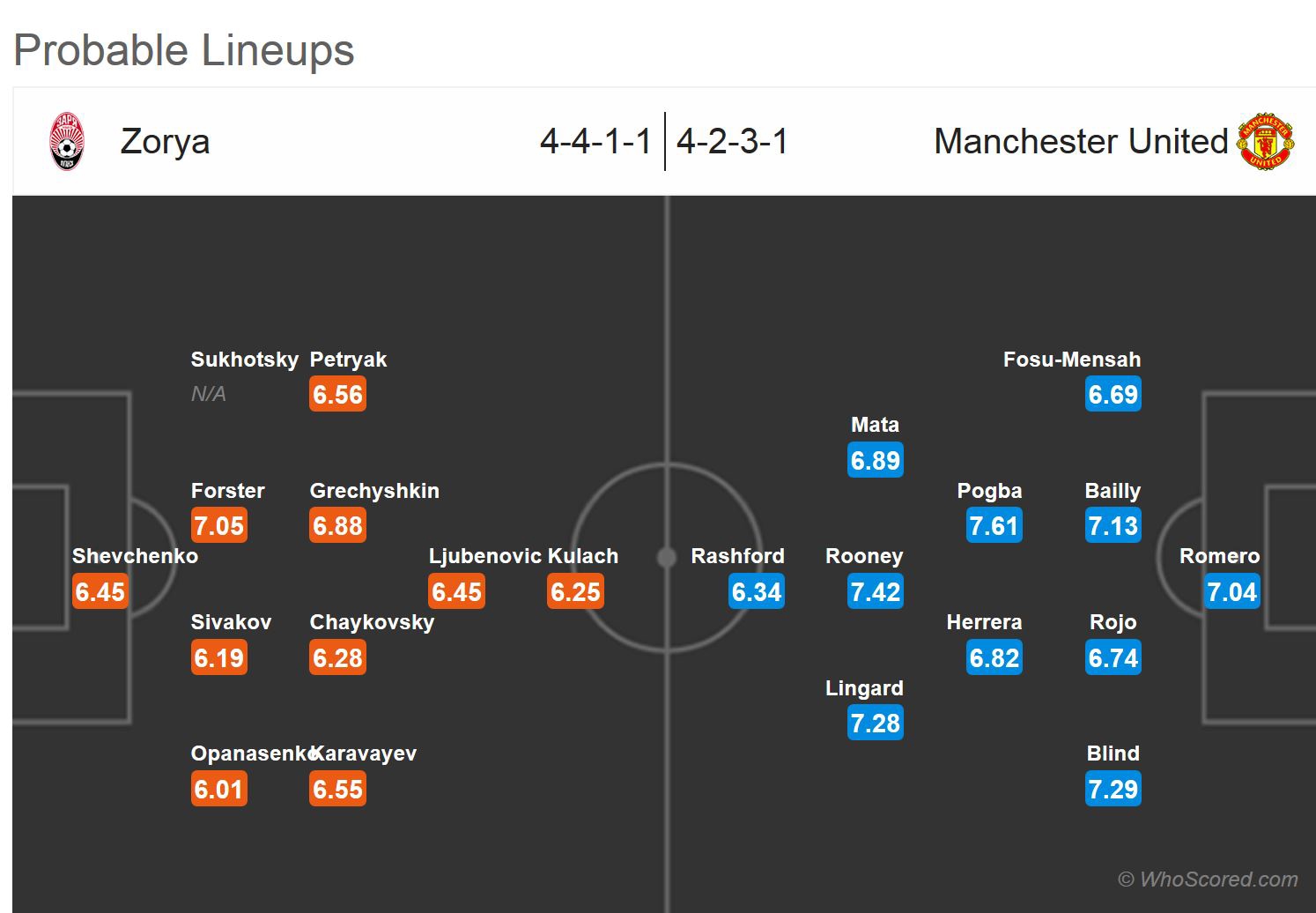This screenshot has height=913, width=1316.
Task: Select Pogba's 7.61 rating badge
Action: pos(994,526)
